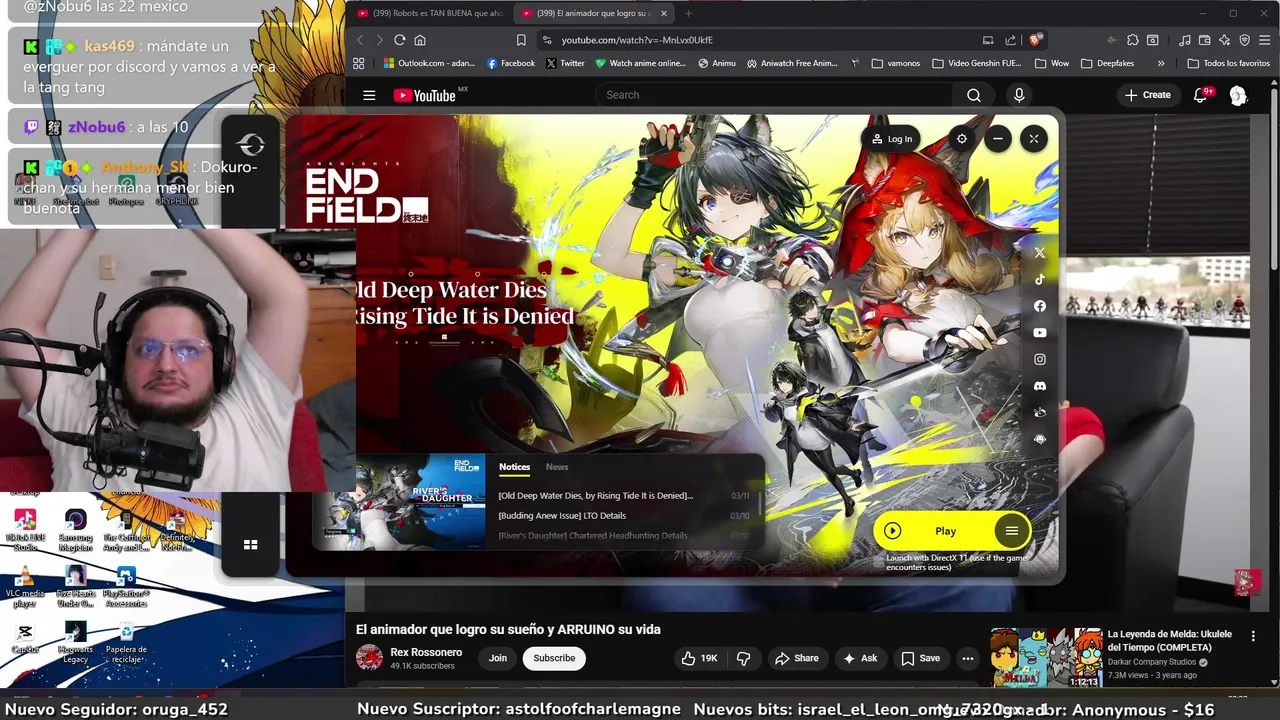Select the VLC media player desktop icon
The height and width of the screenshot is (720, 1280).
coord(25,585)
